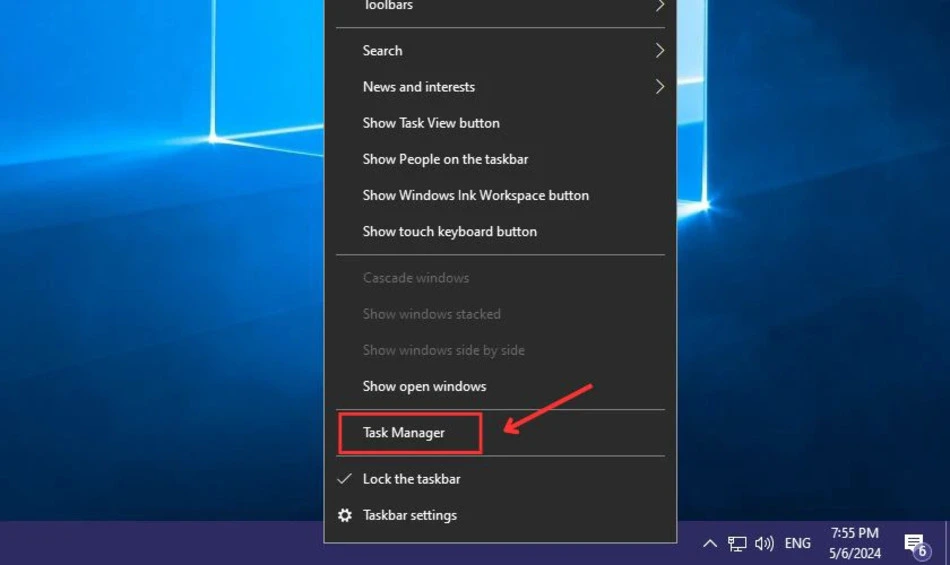Select the greyed Show windows side by side
The width and height of the screenshot is (950, 565).
pos(500,351)
